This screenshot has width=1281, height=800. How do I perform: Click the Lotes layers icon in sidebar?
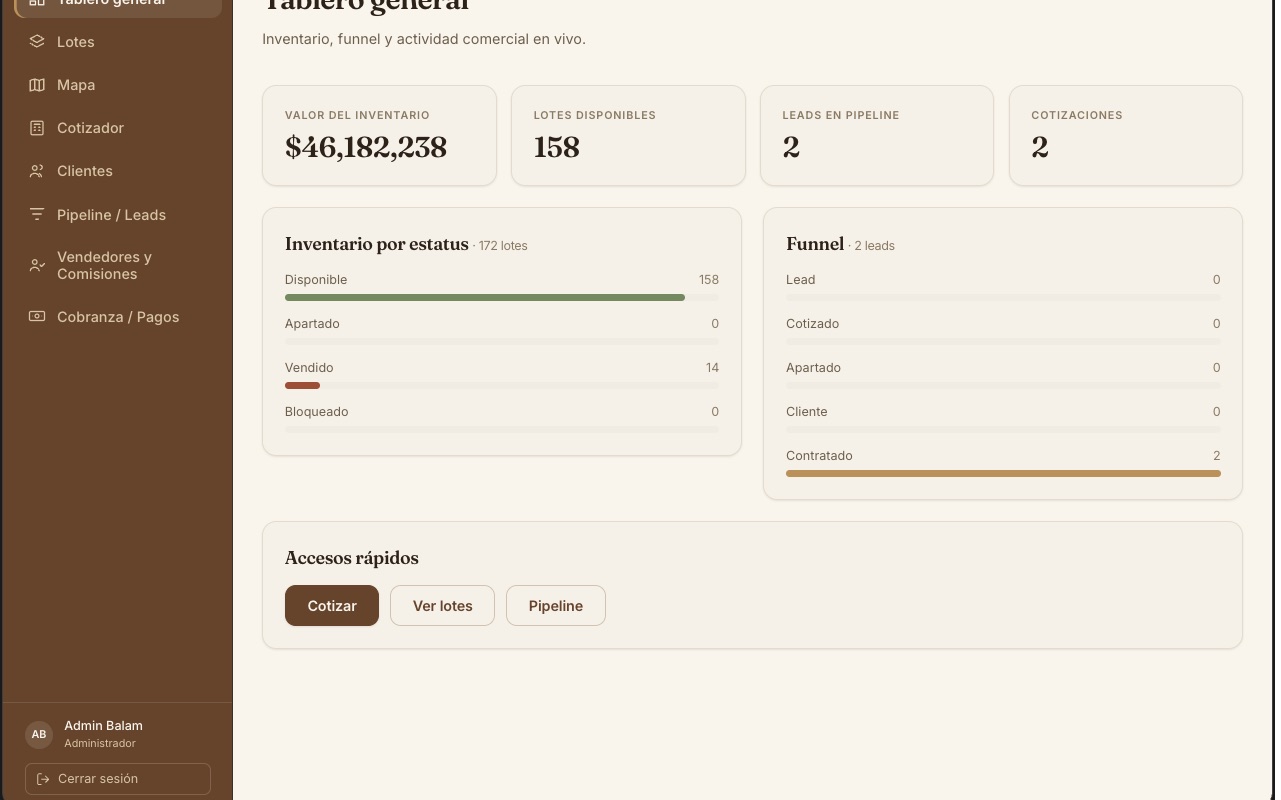tap(37, 42)
